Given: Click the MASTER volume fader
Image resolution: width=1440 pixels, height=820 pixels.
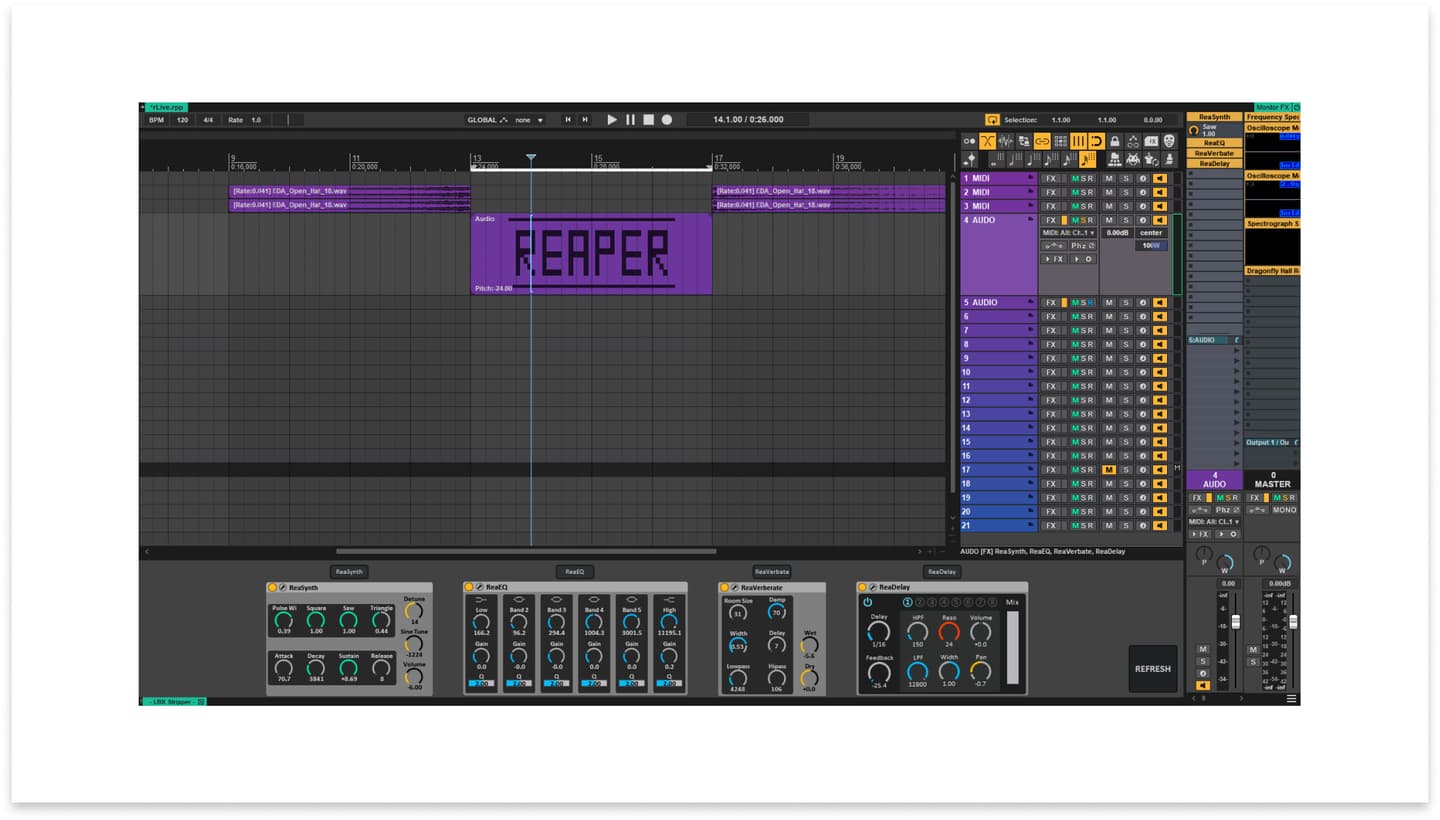Looking at the screenshot, I should click(x=1293, y=621).
